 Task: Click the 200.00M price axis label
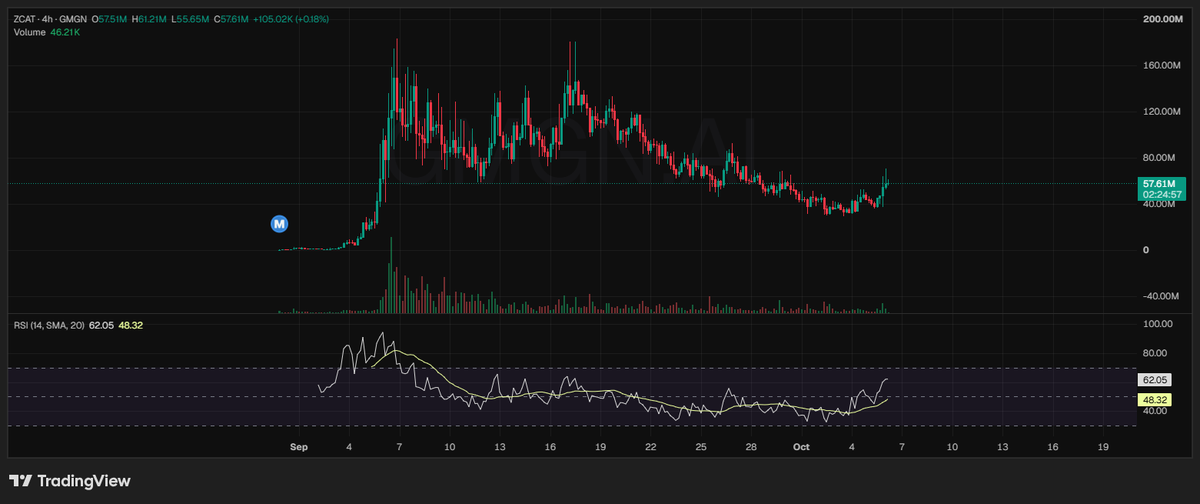pyautogui.click(x=1164, y=20)
